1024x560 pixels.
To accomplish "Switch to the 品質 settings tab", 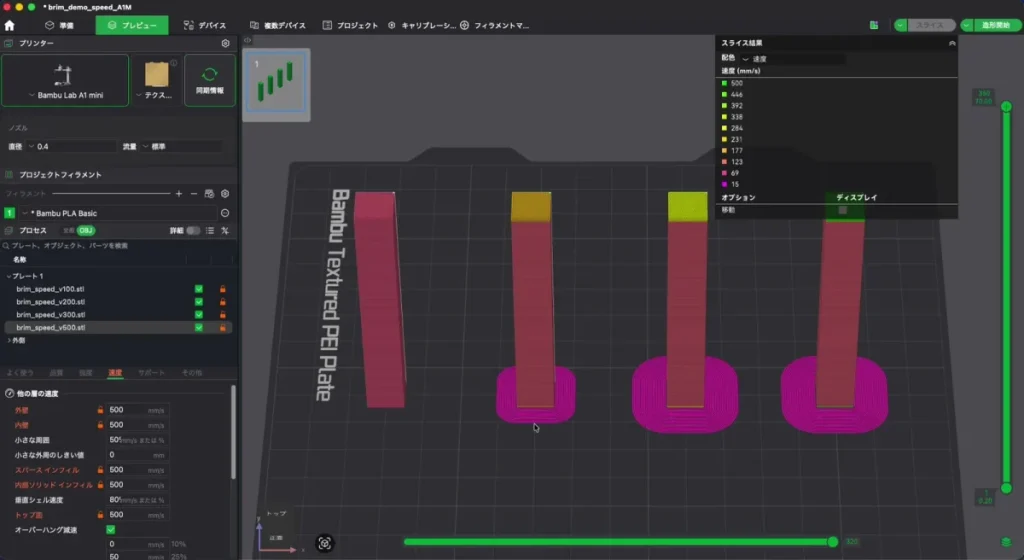I will pyautogui.click(x=56, y=373).
